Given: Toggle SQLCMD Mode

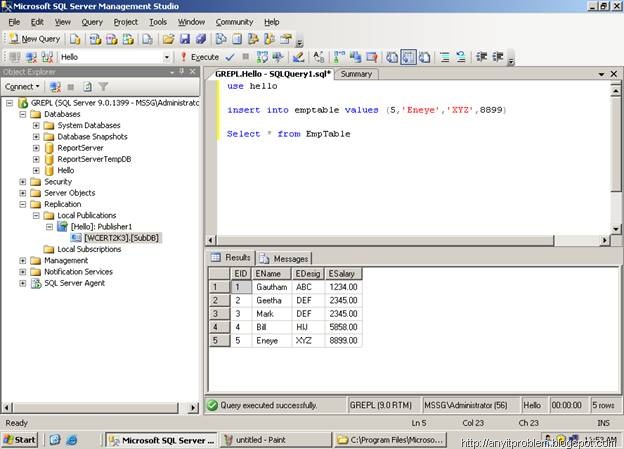Looking at the screenshot, I should [372, 57].
